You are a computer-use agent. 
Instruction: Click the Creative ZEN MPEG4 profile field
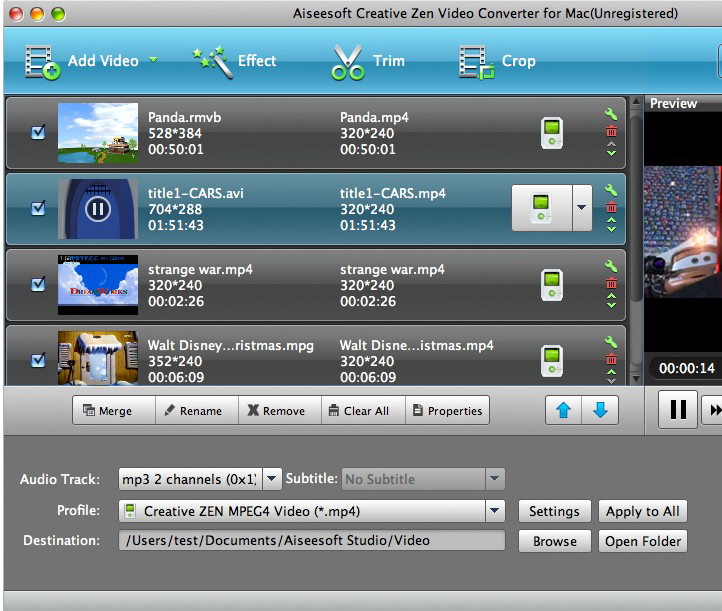tap(302, 511)
